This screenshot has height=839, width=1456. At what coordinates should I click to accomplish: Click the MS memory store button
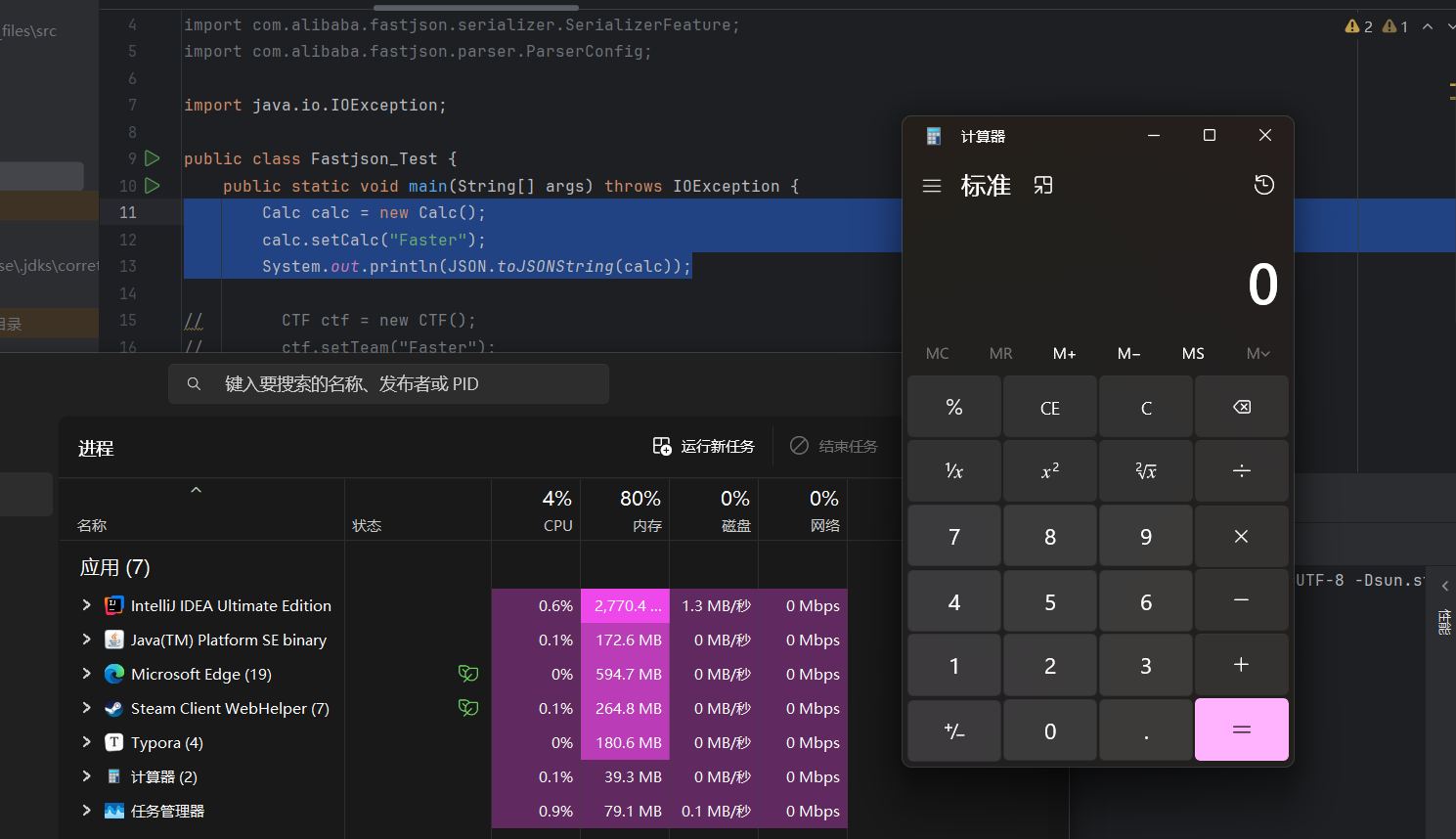(1193, 353)
